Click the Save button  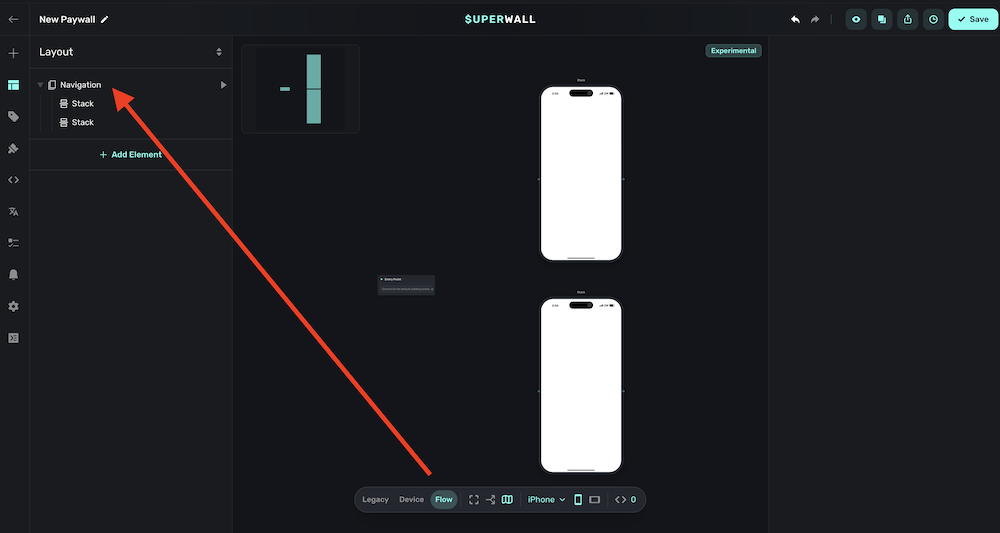[972, 19]
